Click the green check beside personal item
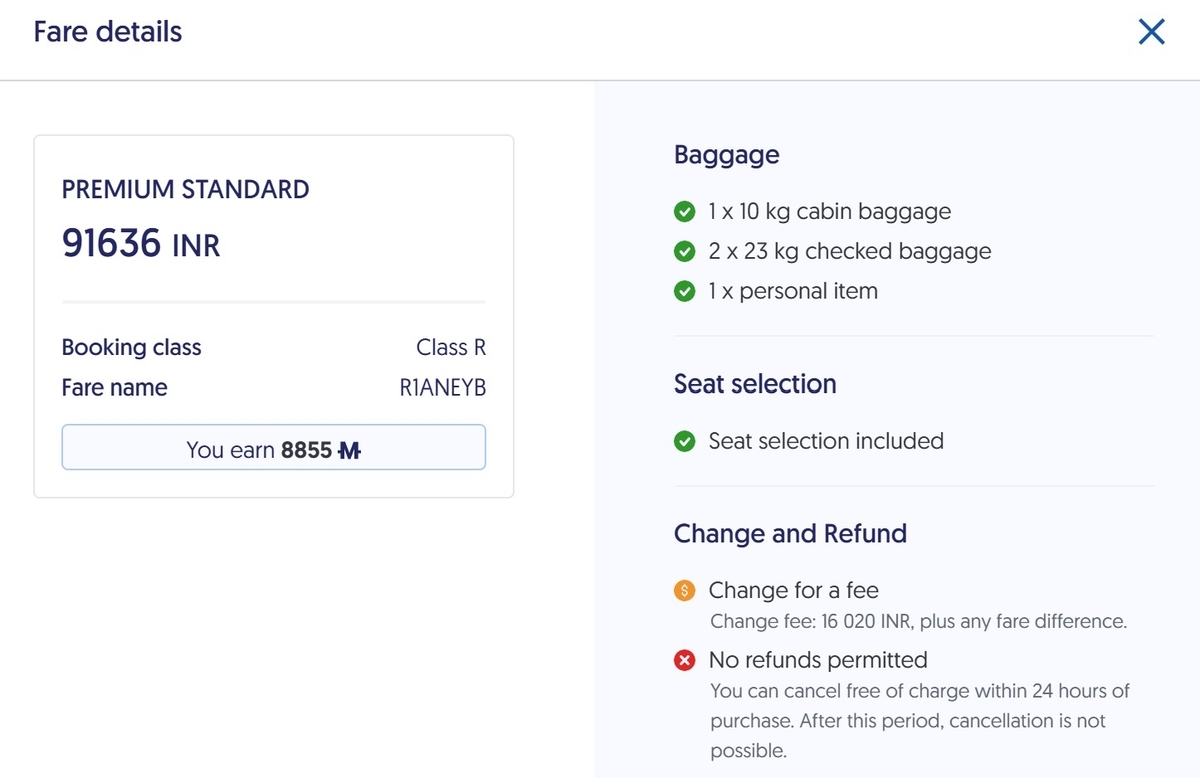The height and width of the screenshot is (778, 1200). (x=685, y=292)
